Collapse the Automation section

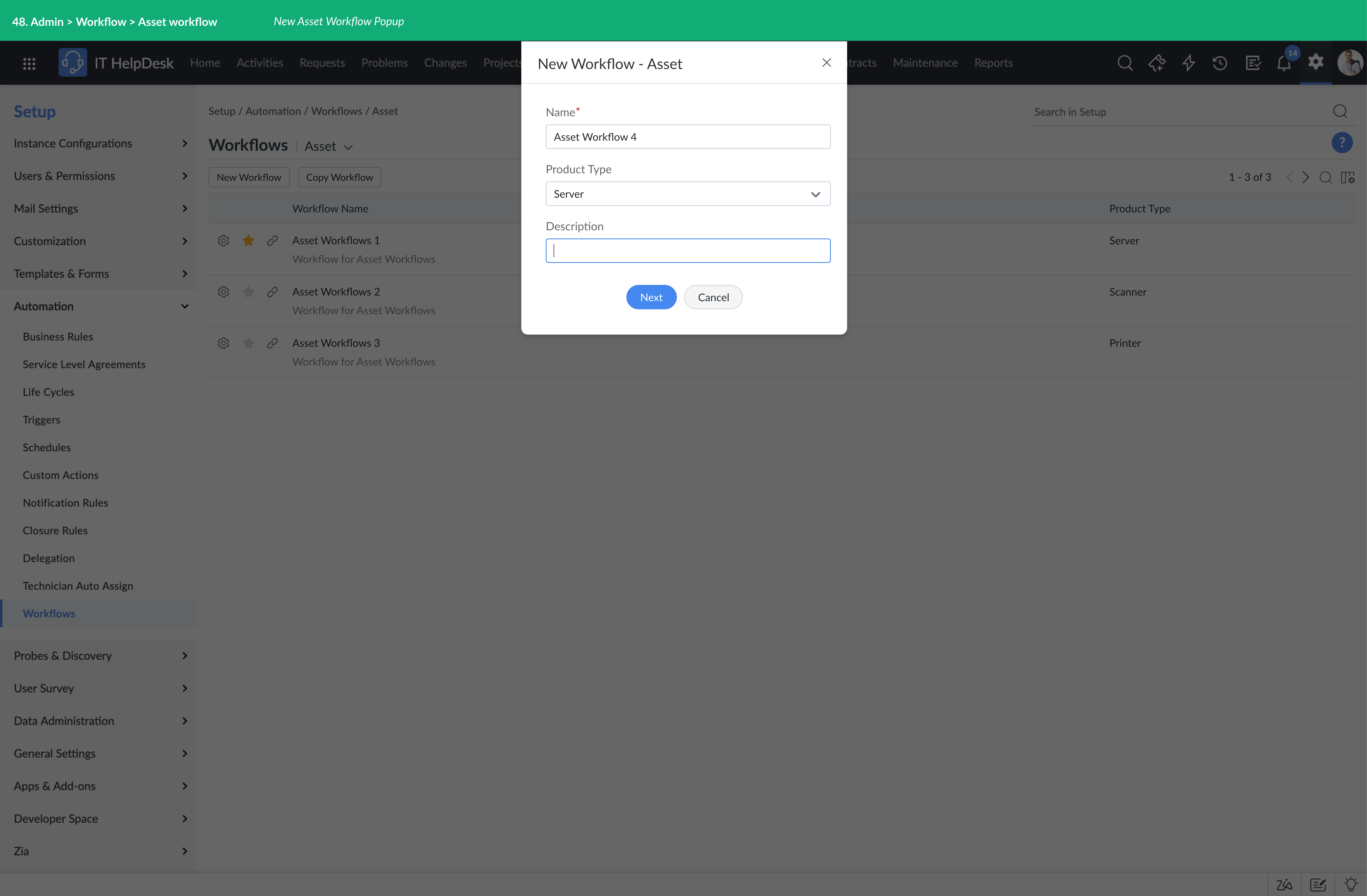[98, 307]
